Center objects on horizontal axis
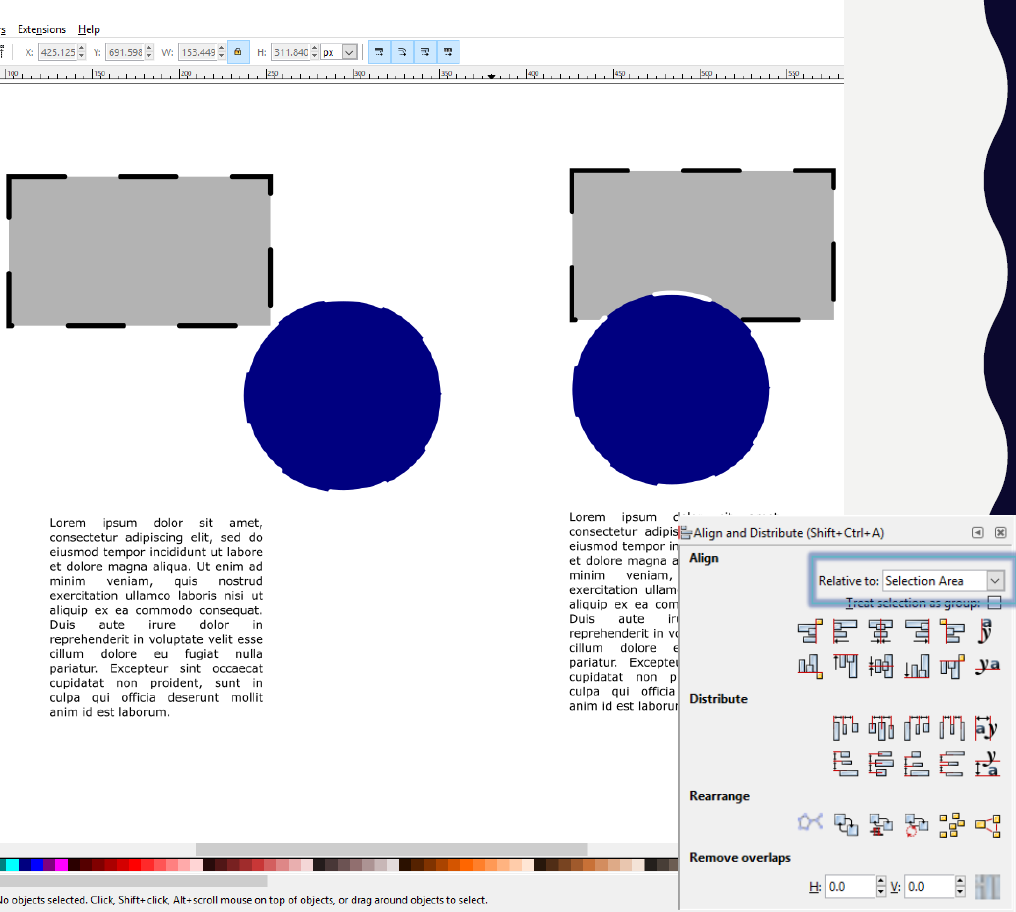 pos(881,666)
